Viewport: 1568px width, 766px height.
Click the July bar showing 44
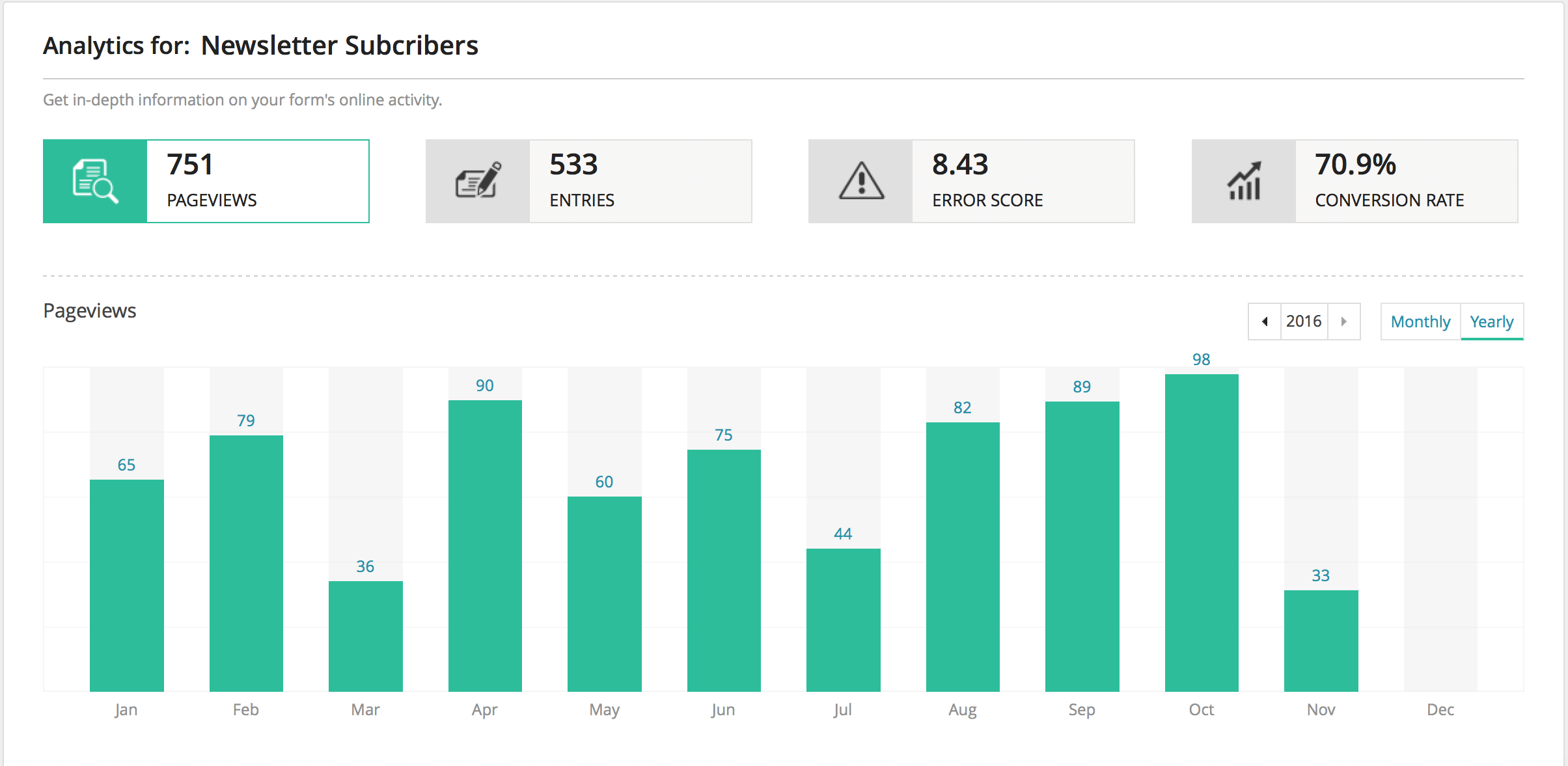[843, 620]
